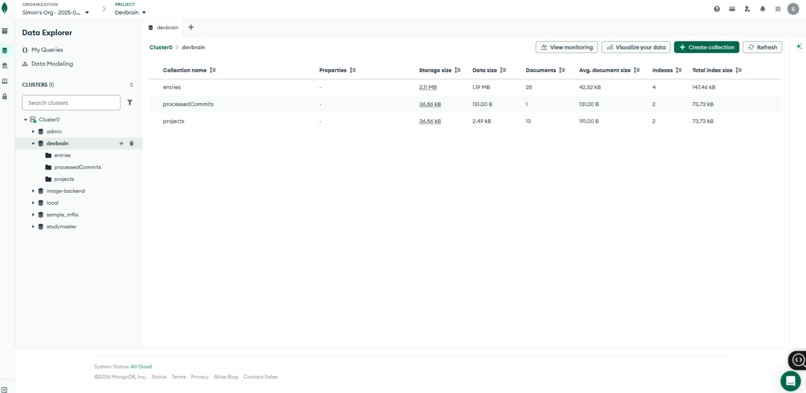Sort by Avg. document size icon
This screenshot has width=806, height=393.
click(x=636, y=70)
